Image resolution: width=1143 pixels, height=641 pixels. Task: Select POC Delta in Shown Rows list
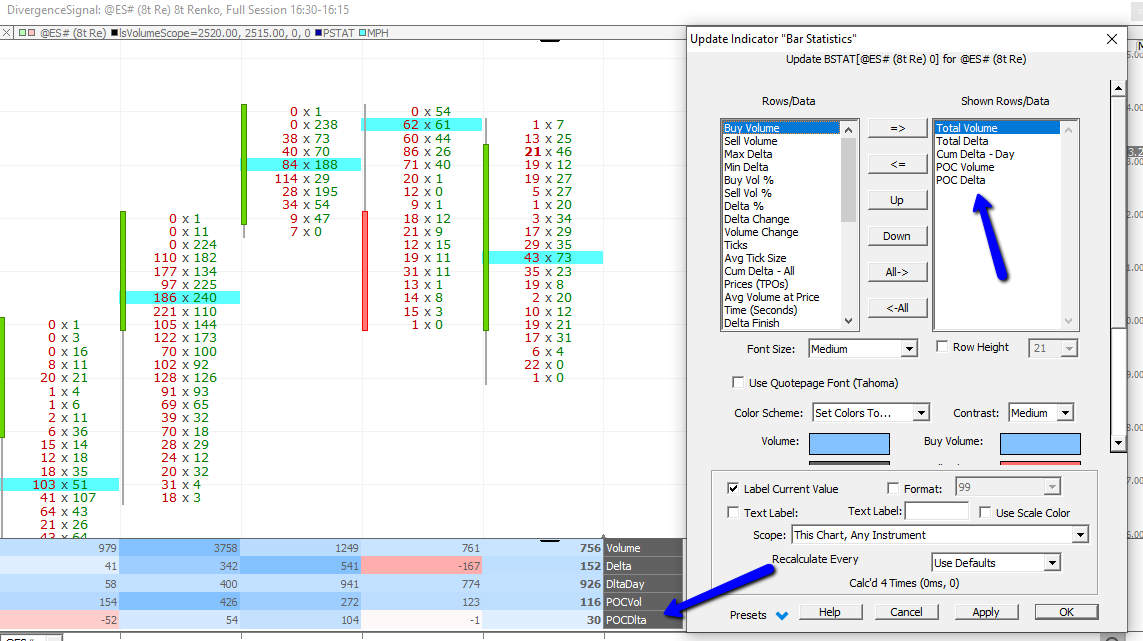(960, 180)
